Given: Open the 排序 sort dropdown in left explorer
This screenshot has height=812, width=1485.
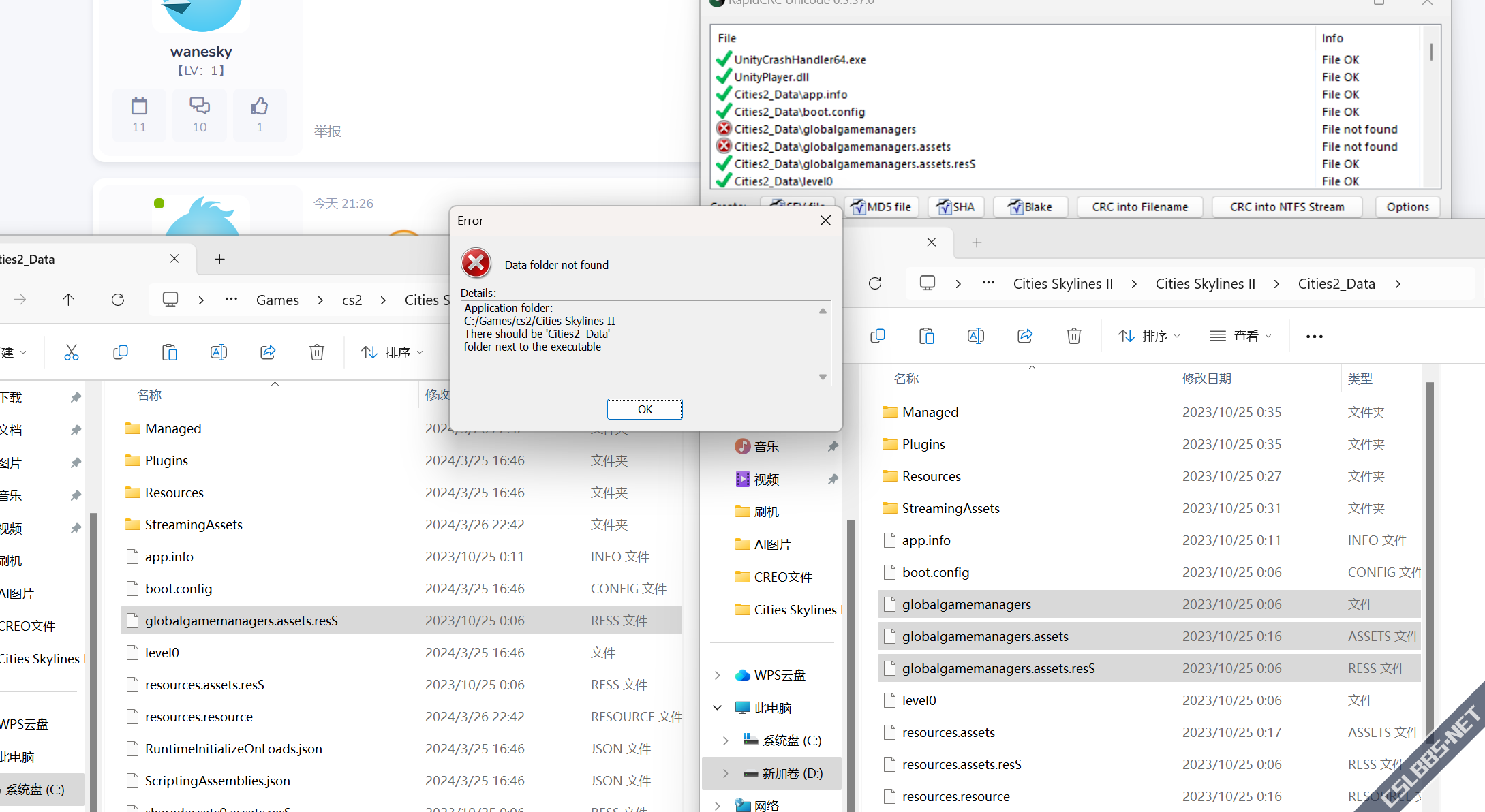Looking at the screenshot, I should click(393, 352).
